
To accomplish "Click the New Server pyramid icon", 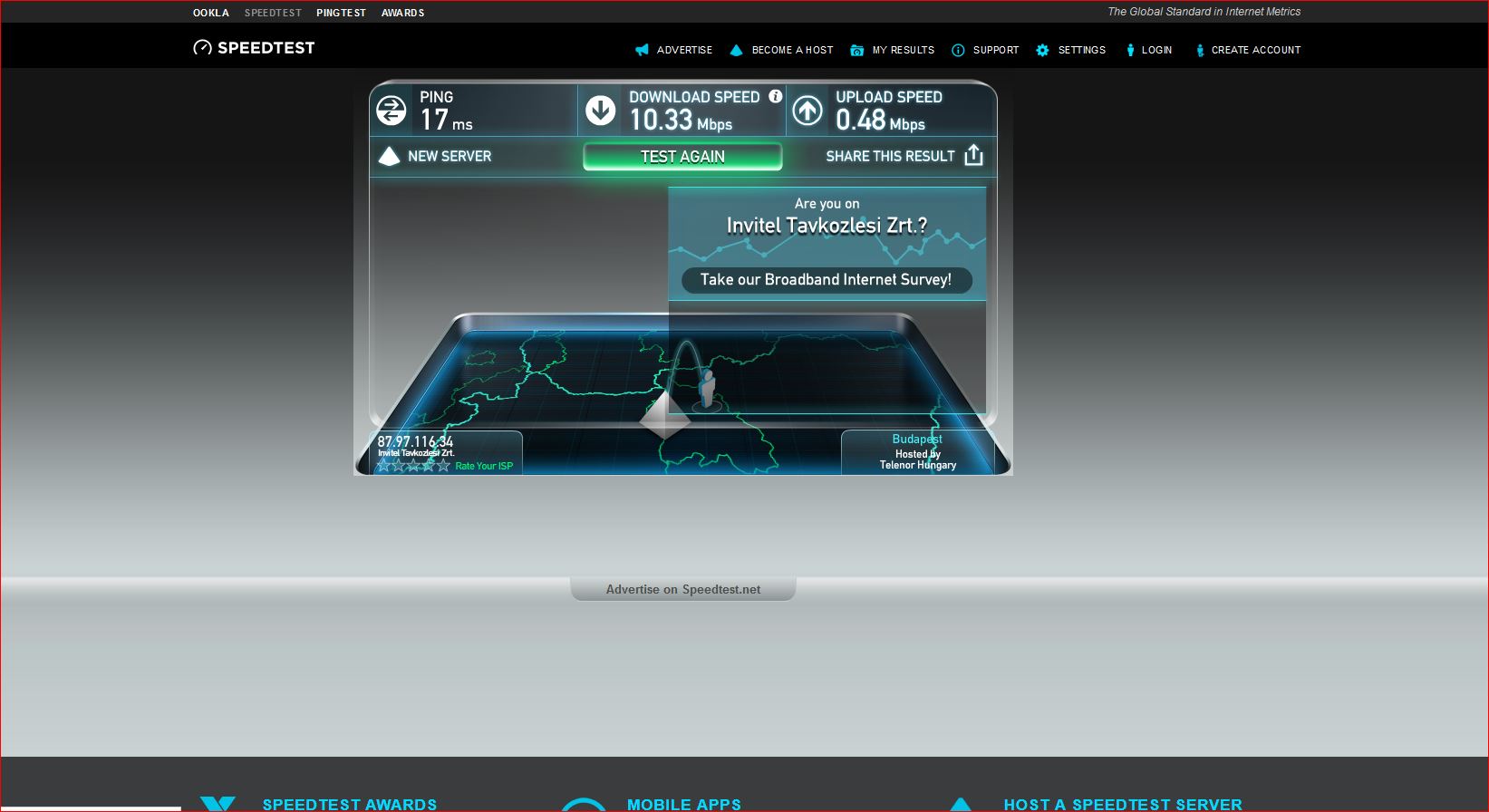I will point(389,156).
